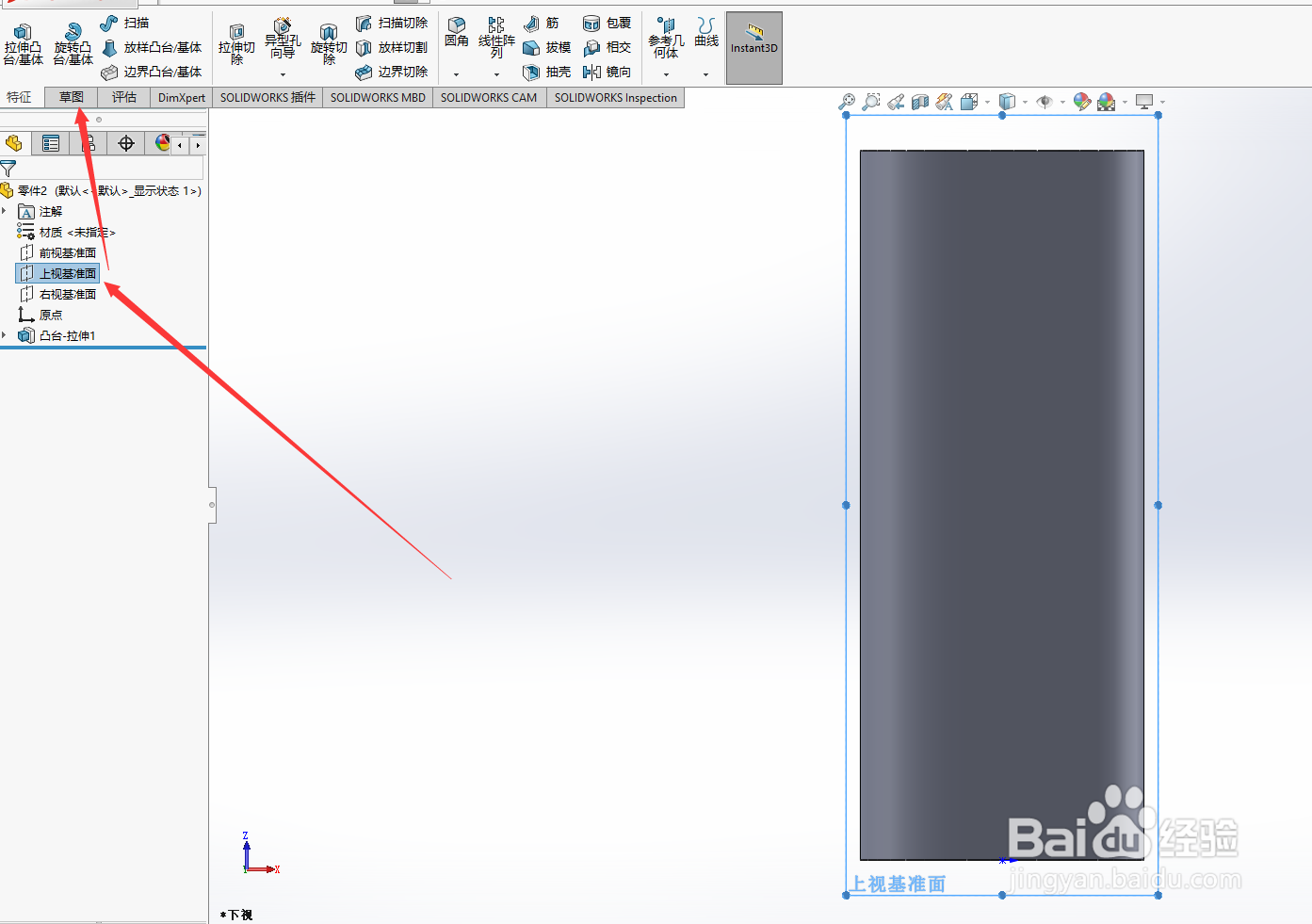Open the SOLIDWORKS CAM tab
This screenshot has width=1312, height=924.
coord(489,97)
